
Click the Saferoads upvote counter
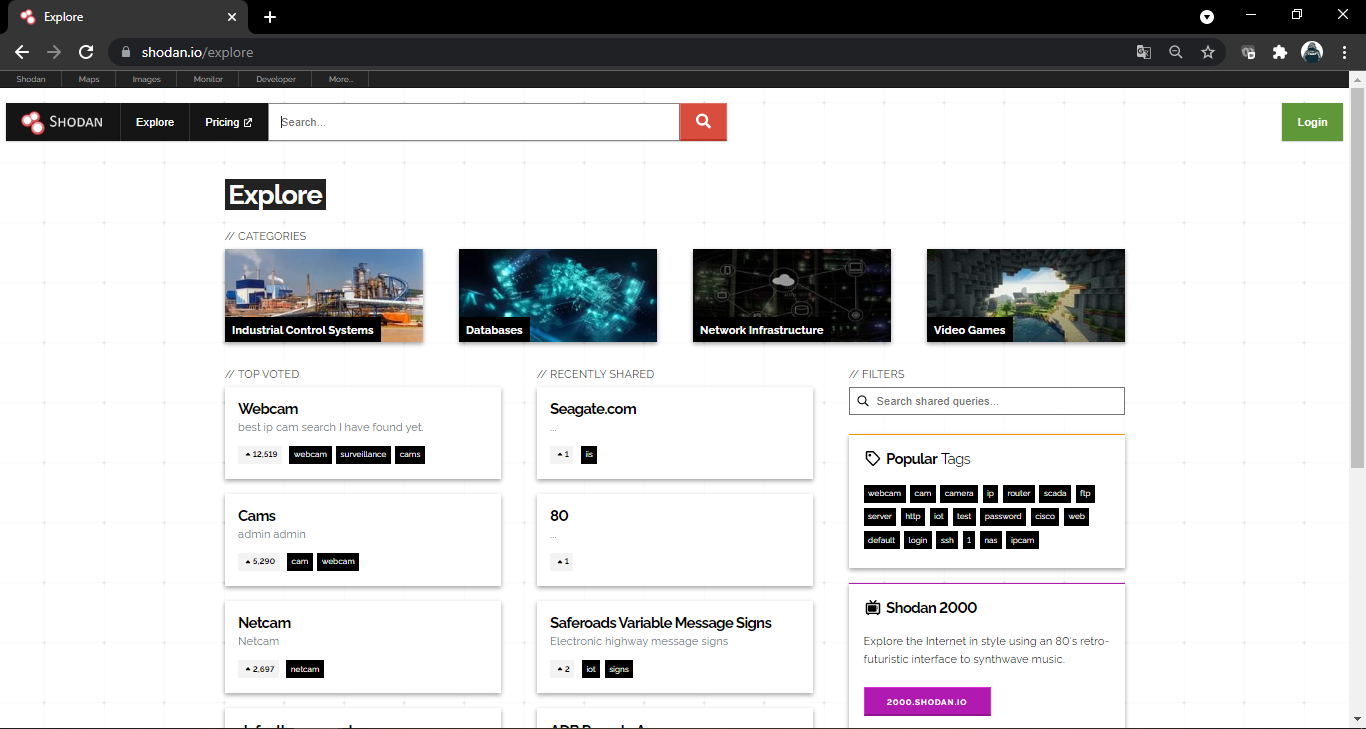point(562,668)
